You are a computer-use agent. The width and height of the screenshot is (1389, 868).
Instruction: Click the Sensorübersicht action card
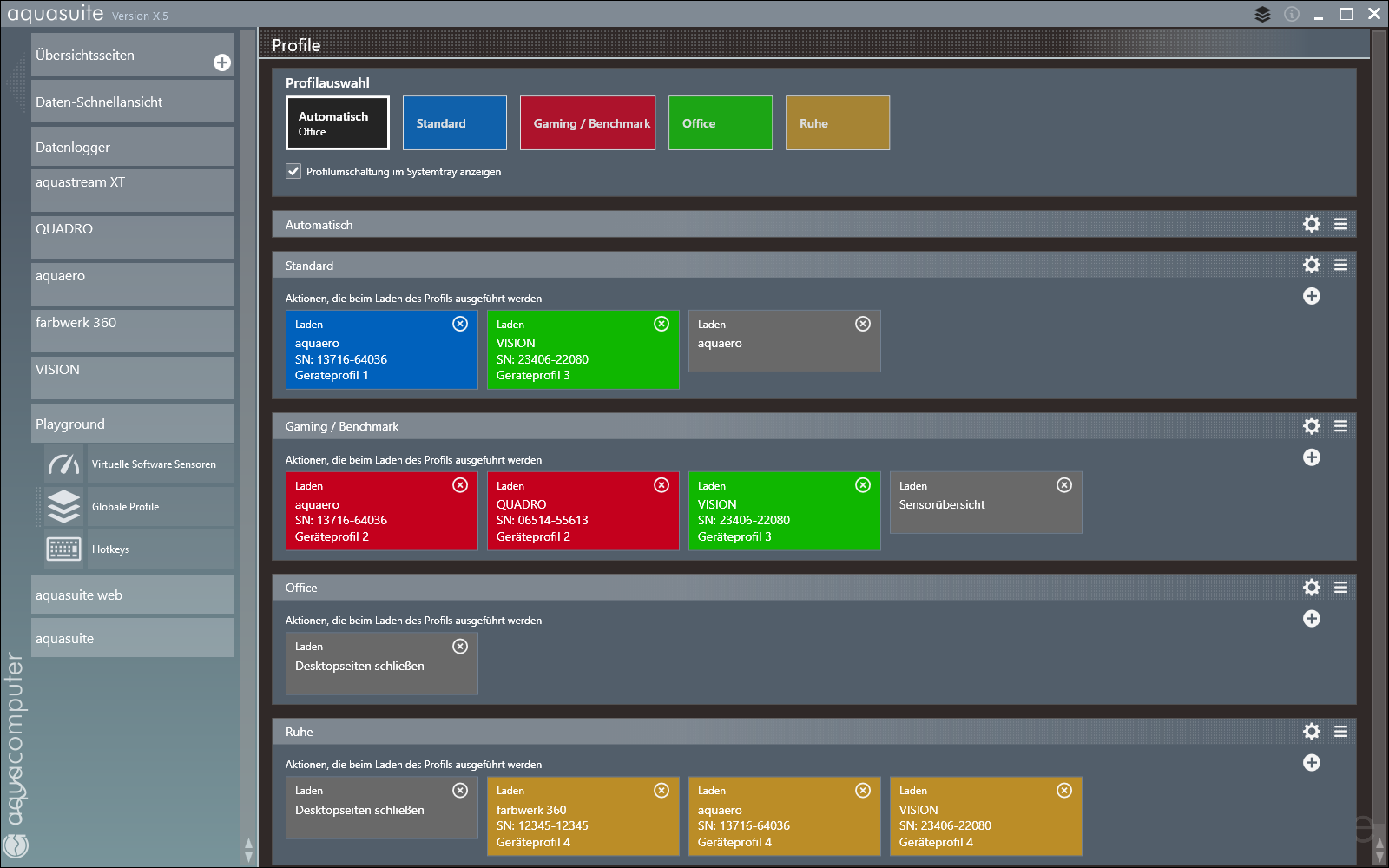(986, 503)
